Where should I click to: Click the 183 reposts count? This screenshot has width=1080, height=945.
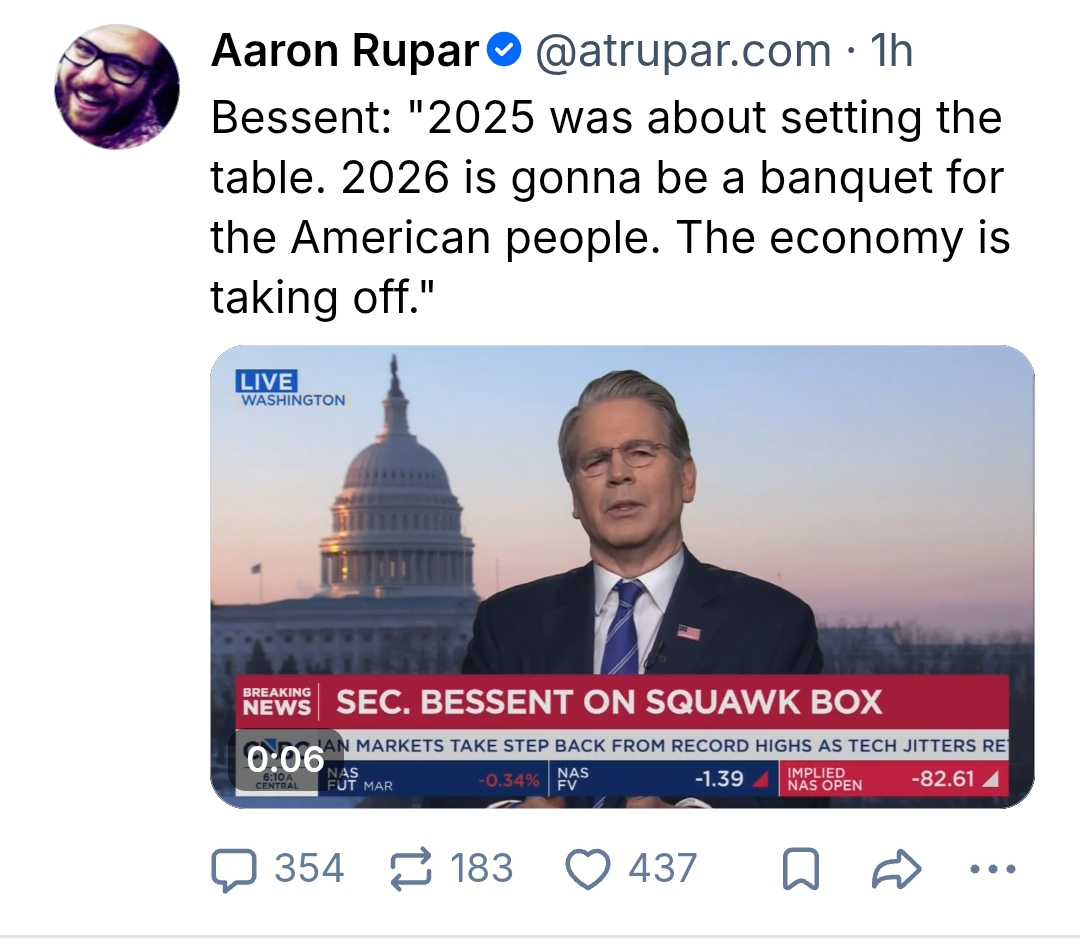[x=482, y=869]
